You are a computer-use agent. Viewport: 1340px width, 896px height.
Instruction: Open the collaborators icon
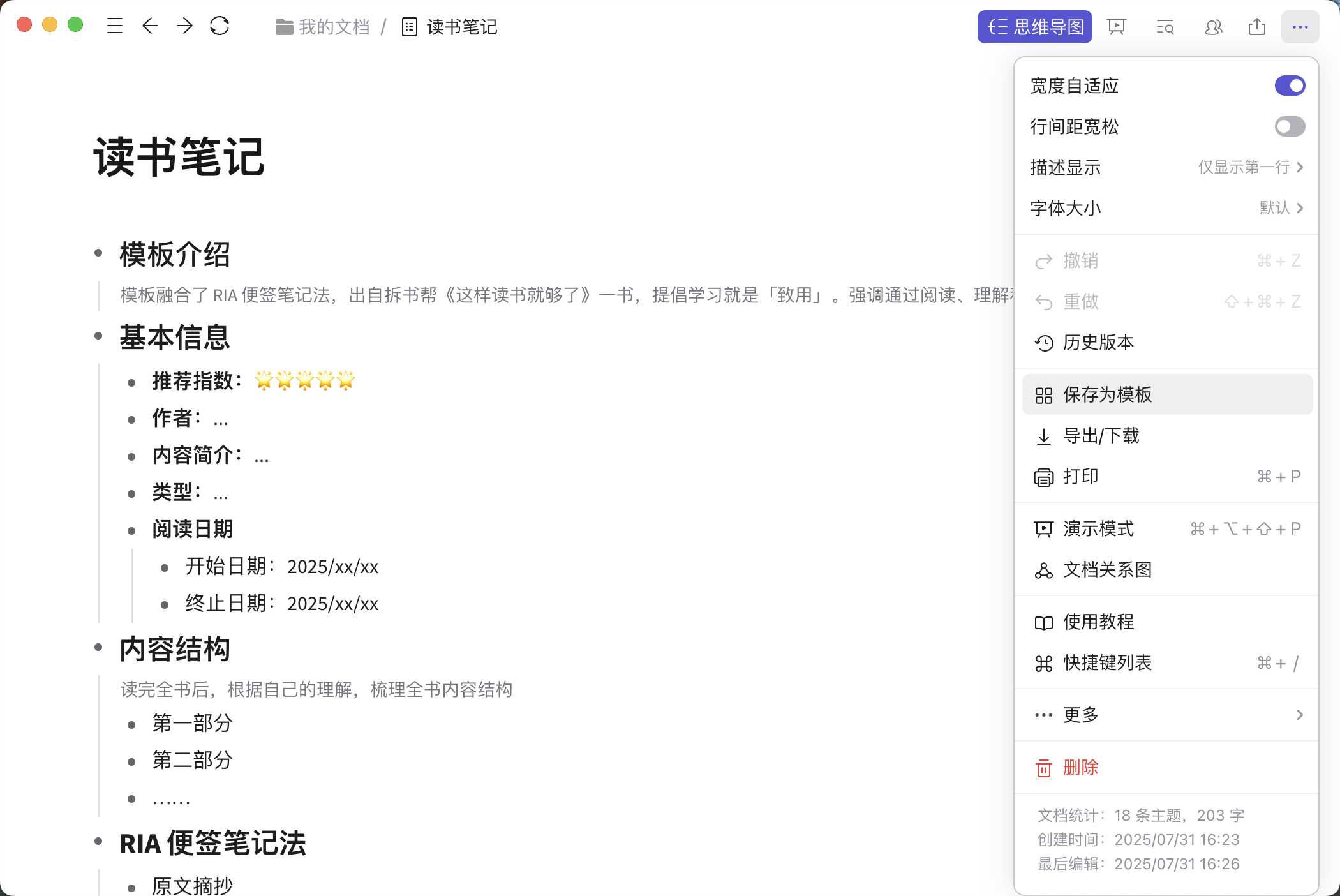pyautogui.click(x=1213, y=27)
